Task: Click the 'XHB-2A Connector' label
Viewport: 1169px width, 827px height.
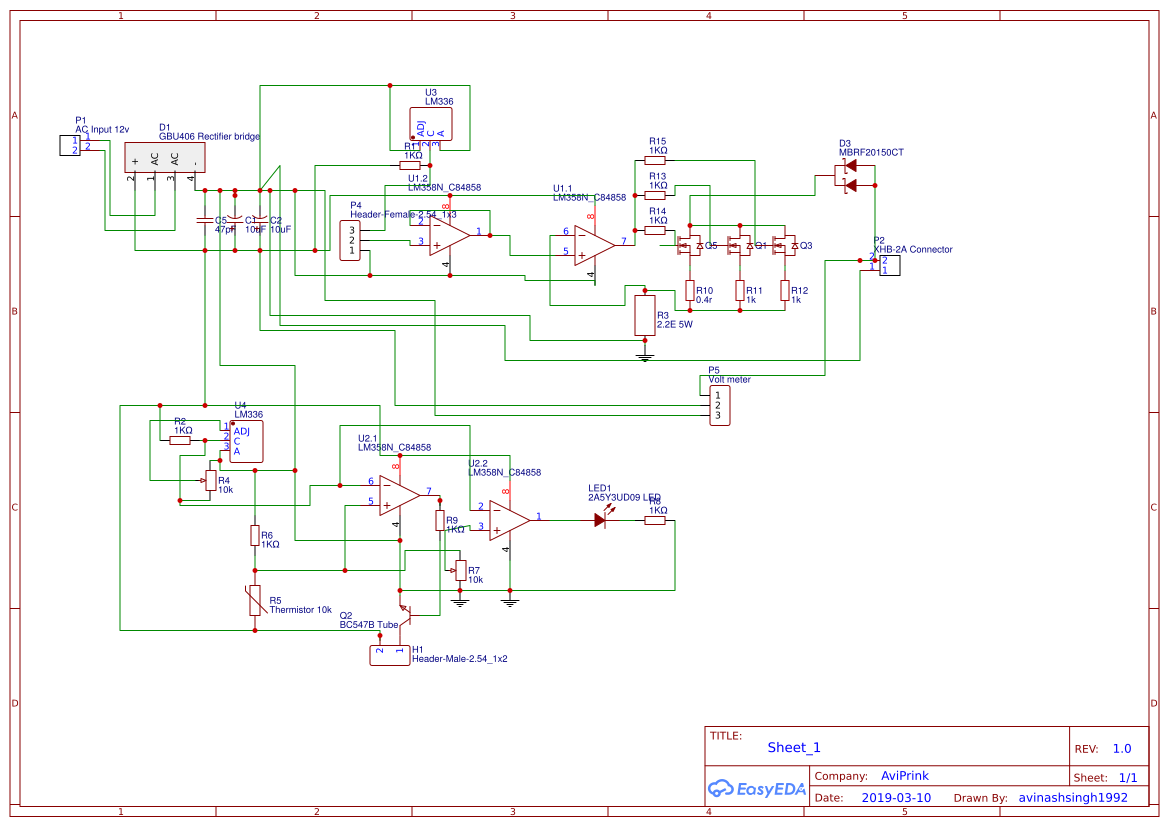Action: [x=913, y=249]
